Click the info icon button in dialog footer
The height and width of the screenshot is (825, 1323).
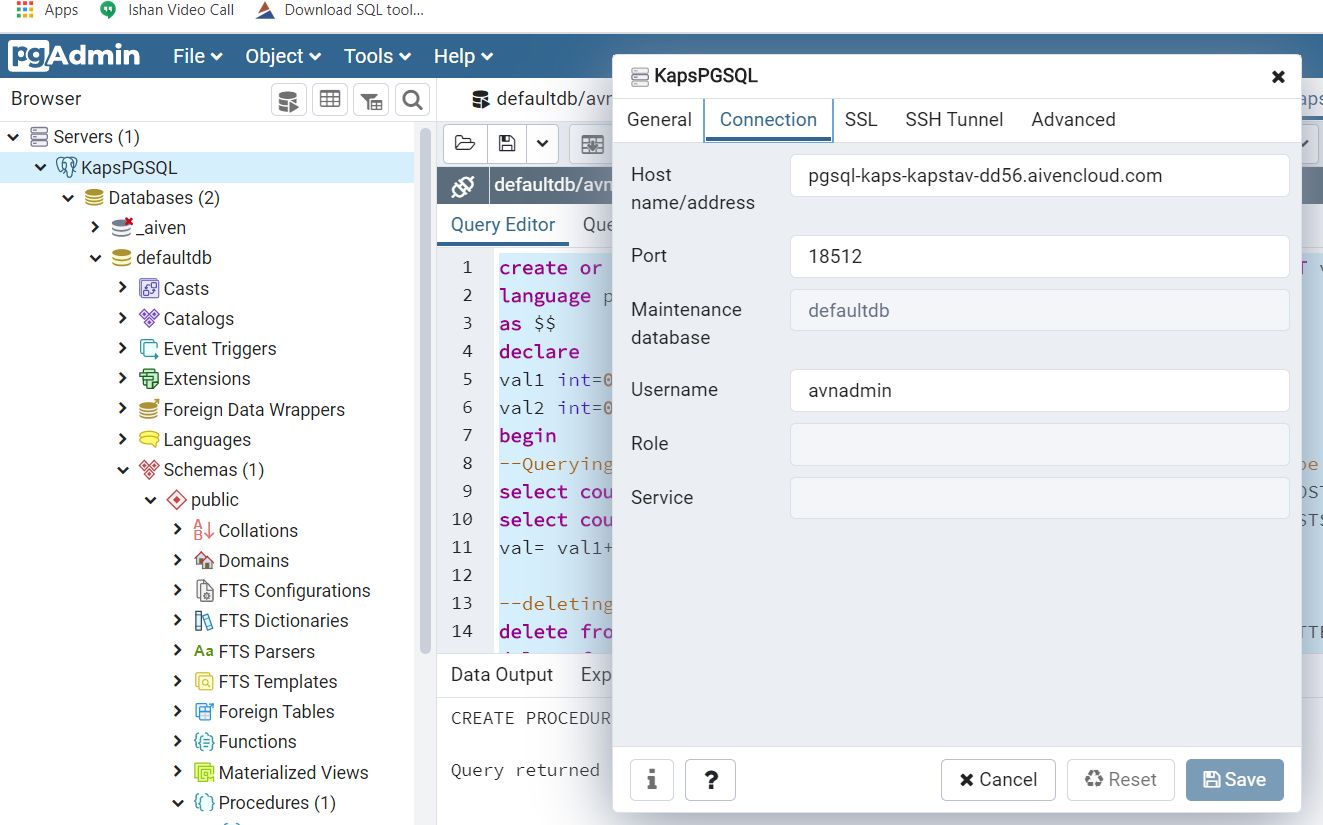coord(652,780)
